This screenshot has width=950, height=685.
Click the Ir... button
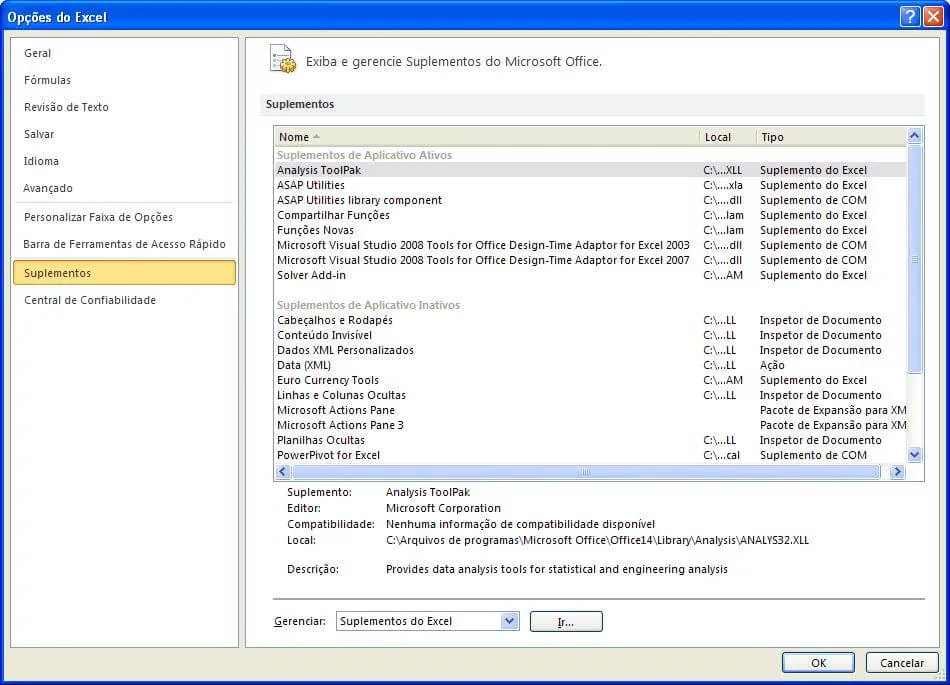coord(566,621)
